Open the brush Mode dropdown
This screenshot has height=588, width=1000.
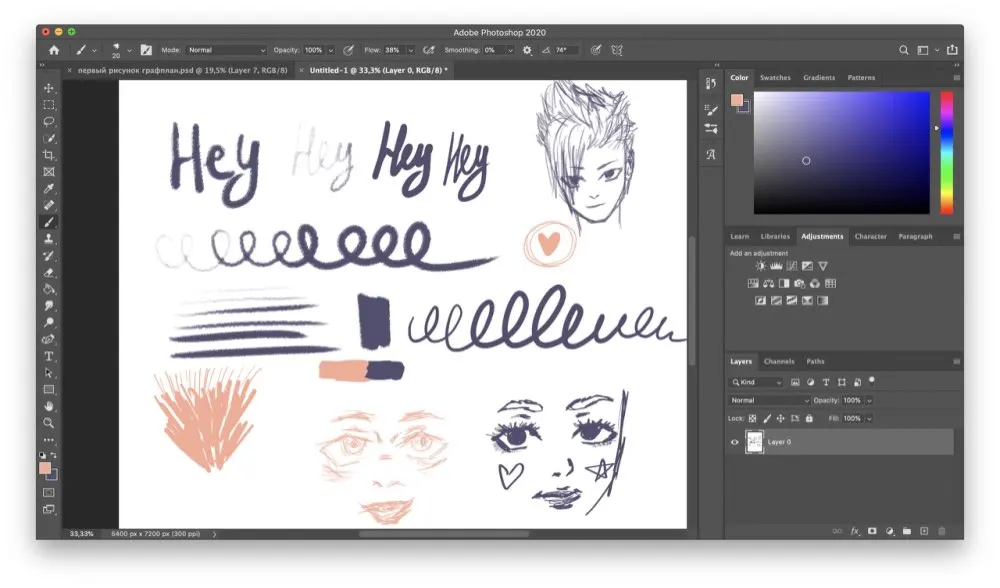227,50
